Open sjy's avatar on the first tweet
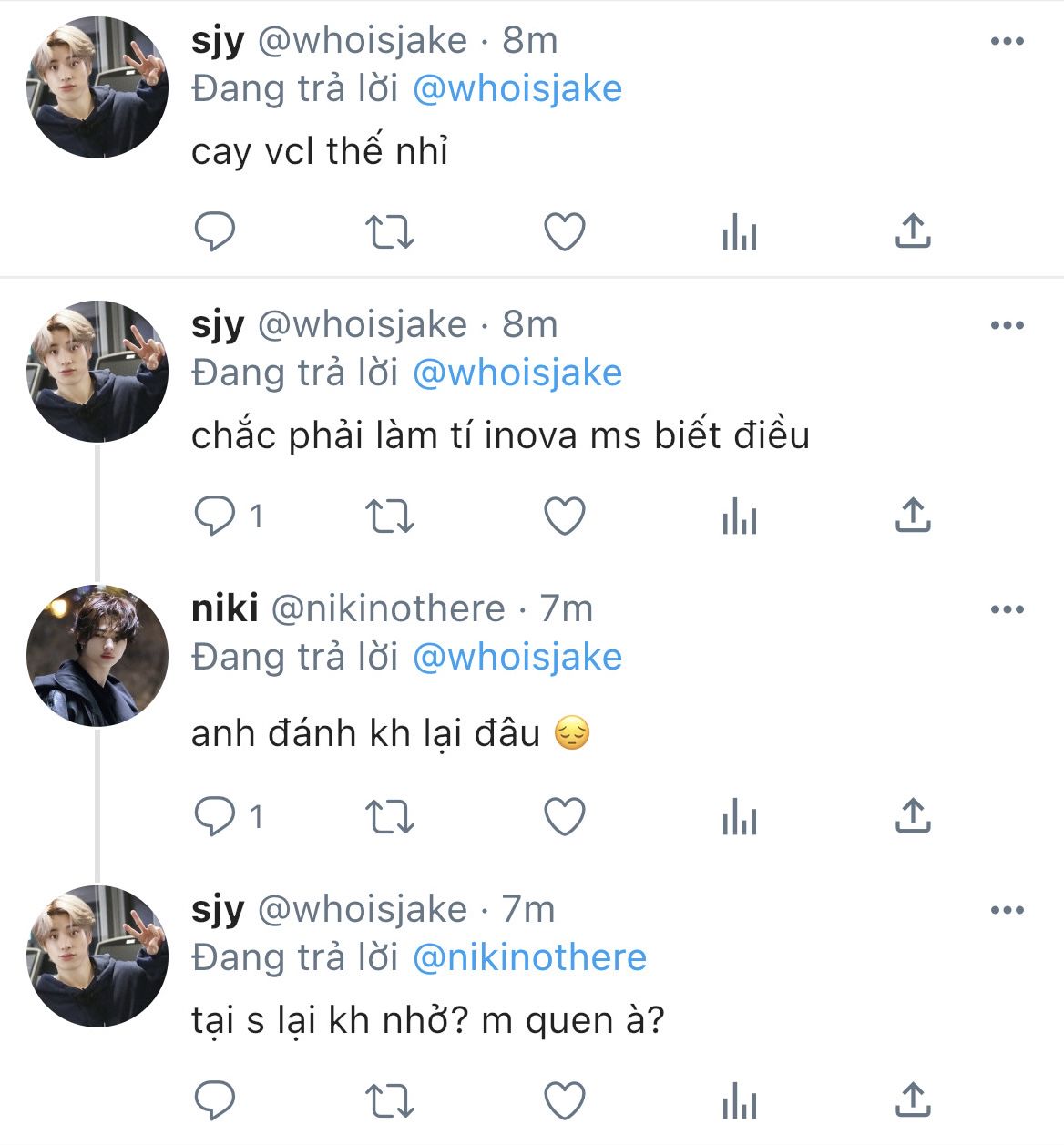Image resolution: width=1064 pixels, height=1145 pixels. [x=97, y=87]
